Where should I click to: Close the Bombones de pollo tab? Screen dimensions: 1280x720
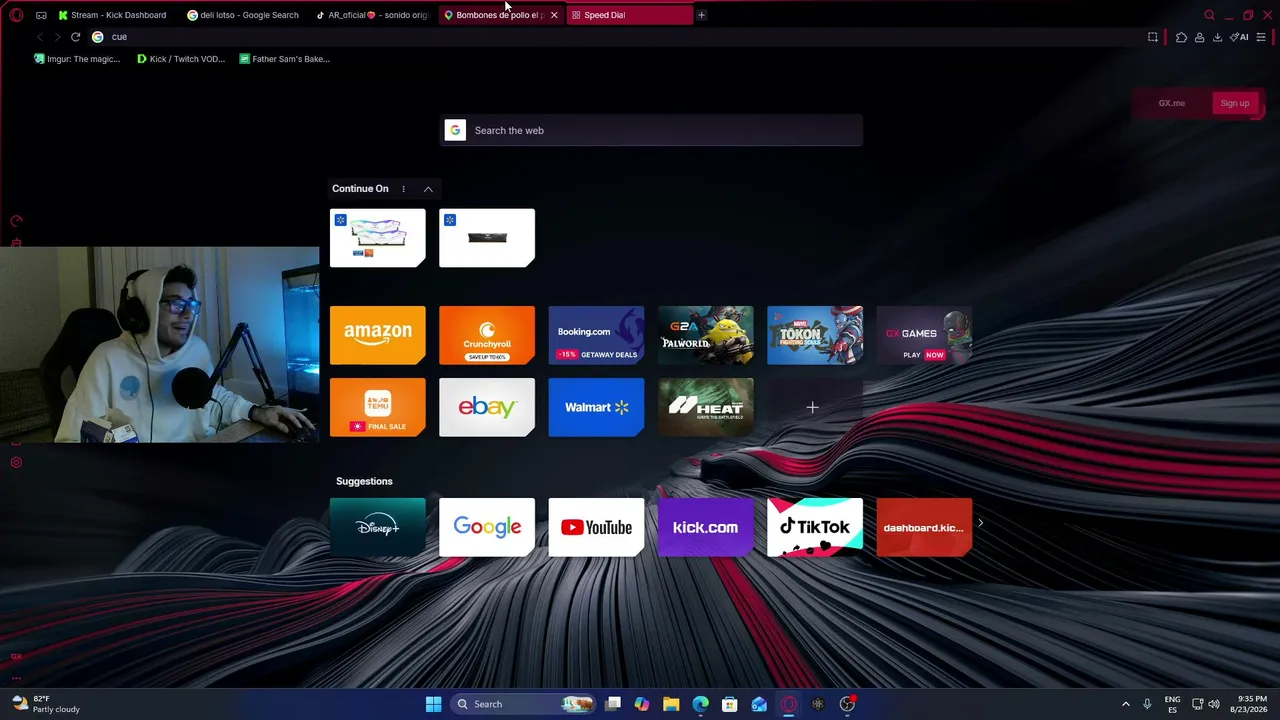point(554,15)
